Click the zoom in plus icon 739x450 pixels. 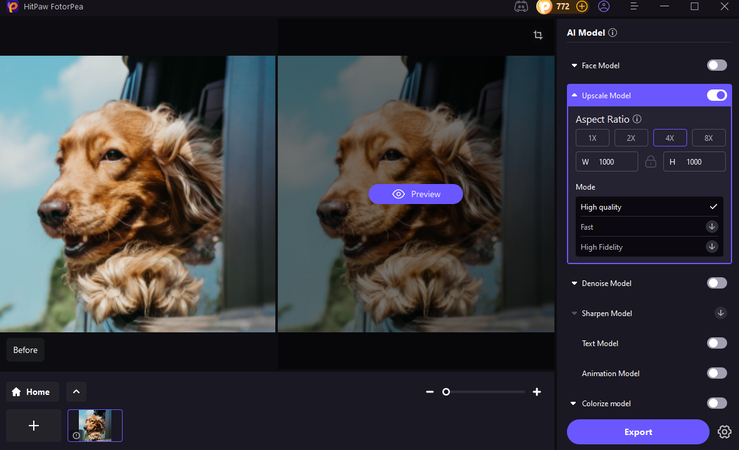click(537, 392)
